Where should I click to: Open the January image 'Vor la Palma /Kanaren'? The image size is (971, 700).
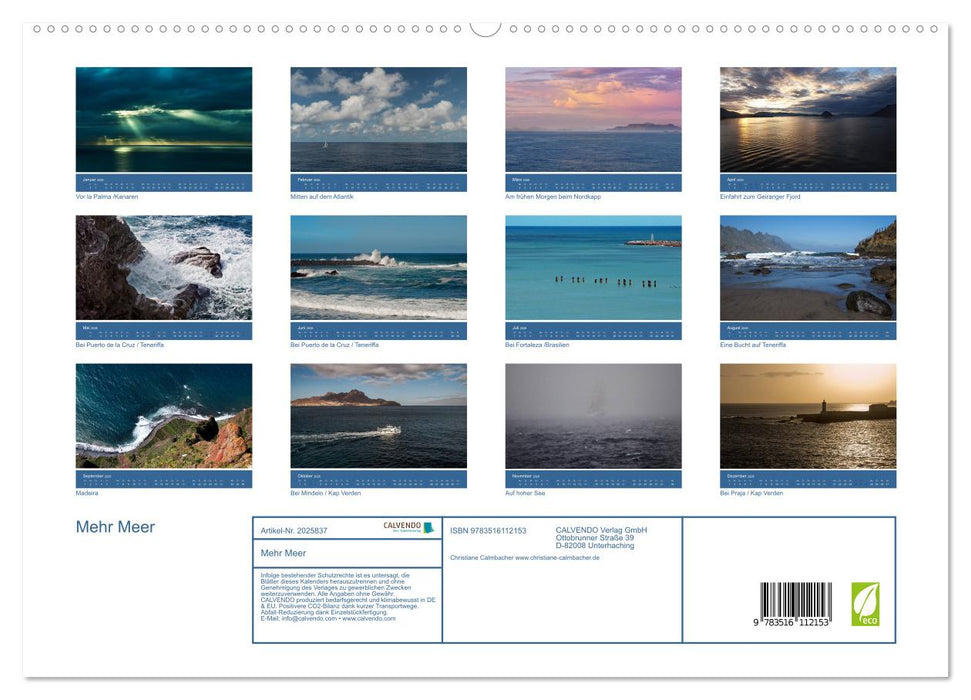[164, 120]
